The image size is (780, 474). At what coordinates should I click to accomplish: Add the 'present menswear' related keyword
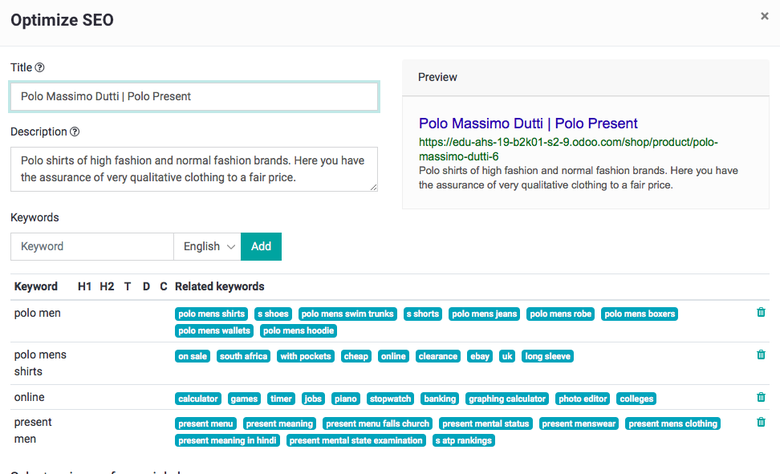pyautogui.click(x=579, y=424)
